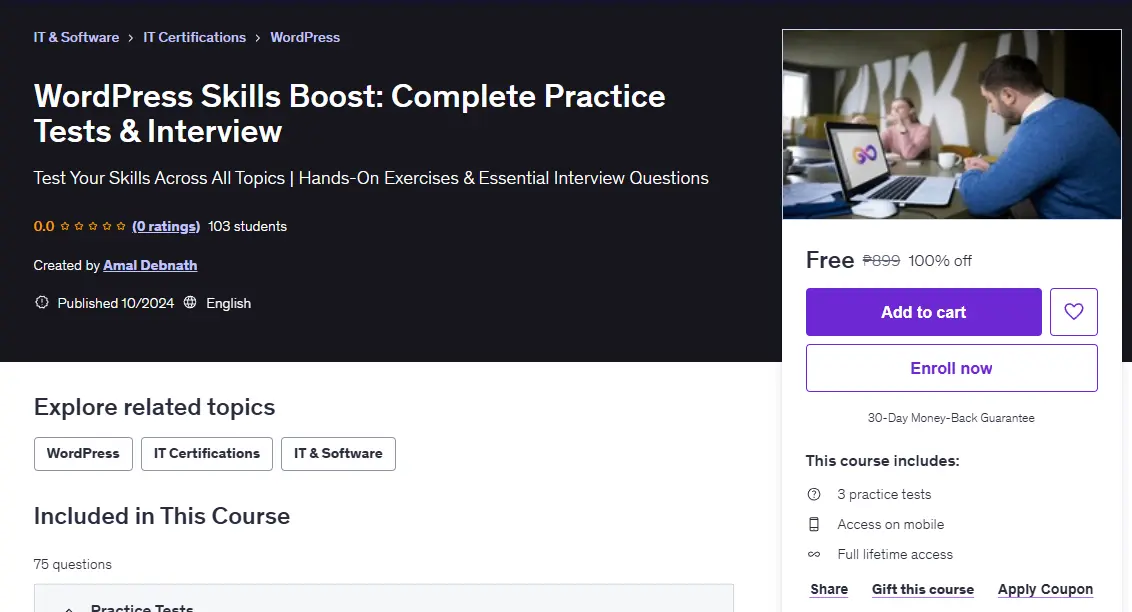Click the published date alert icon
Image resolution: width=1132 pixels, height=612 pixels.
click(x=42, y=302)
